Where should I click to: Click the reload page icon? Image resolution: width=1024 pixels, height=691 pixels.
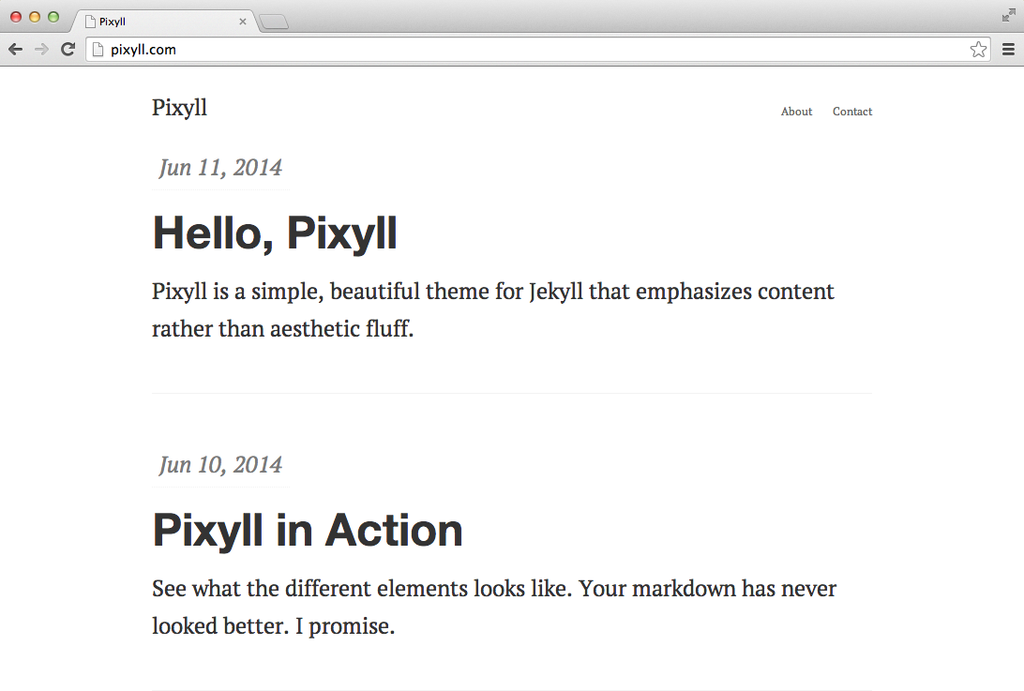tap(67, 48)
